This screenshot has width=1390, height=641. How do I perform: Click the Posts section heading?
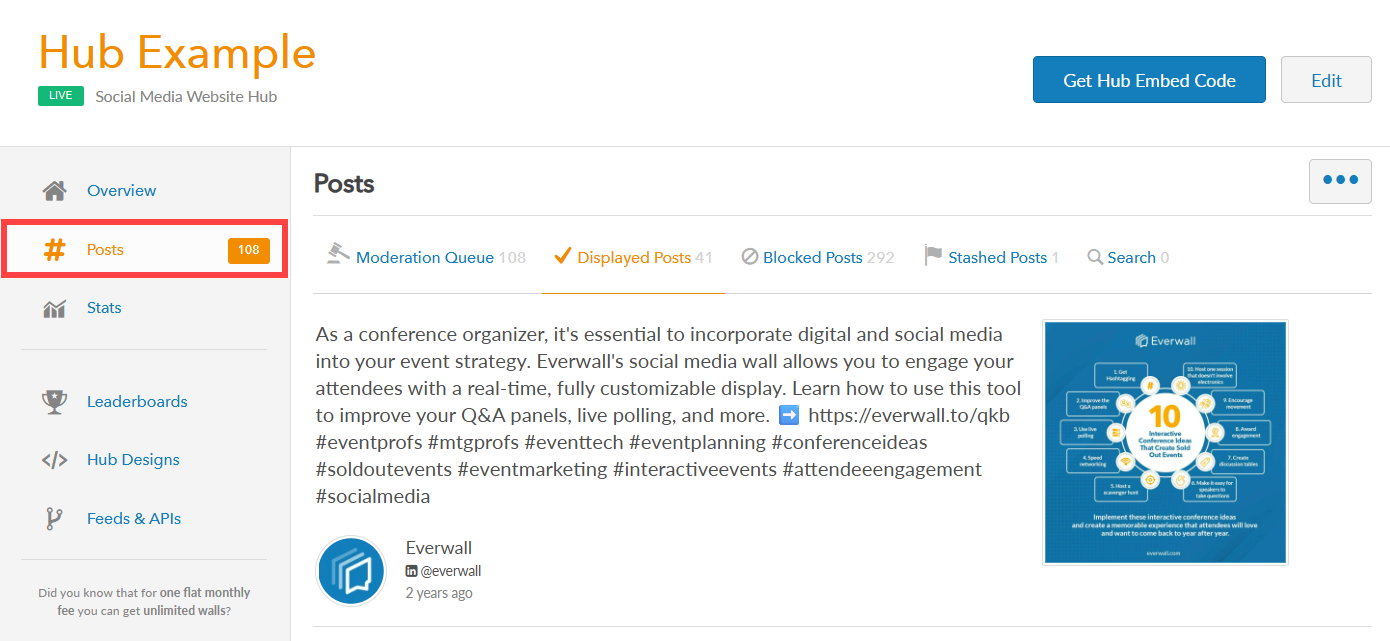coord(344,184)
